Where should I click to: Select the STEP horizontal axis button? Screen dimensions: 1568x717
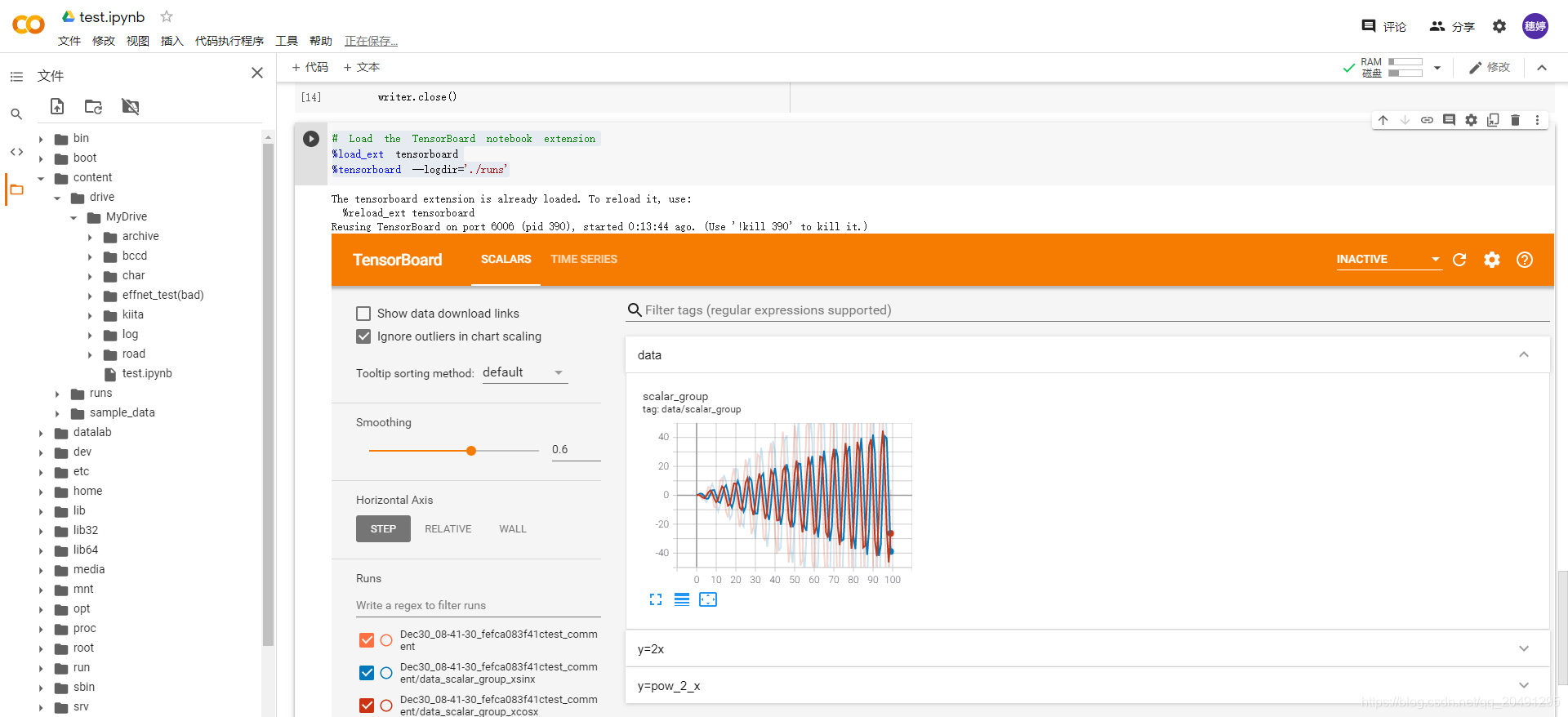[383, 529]
